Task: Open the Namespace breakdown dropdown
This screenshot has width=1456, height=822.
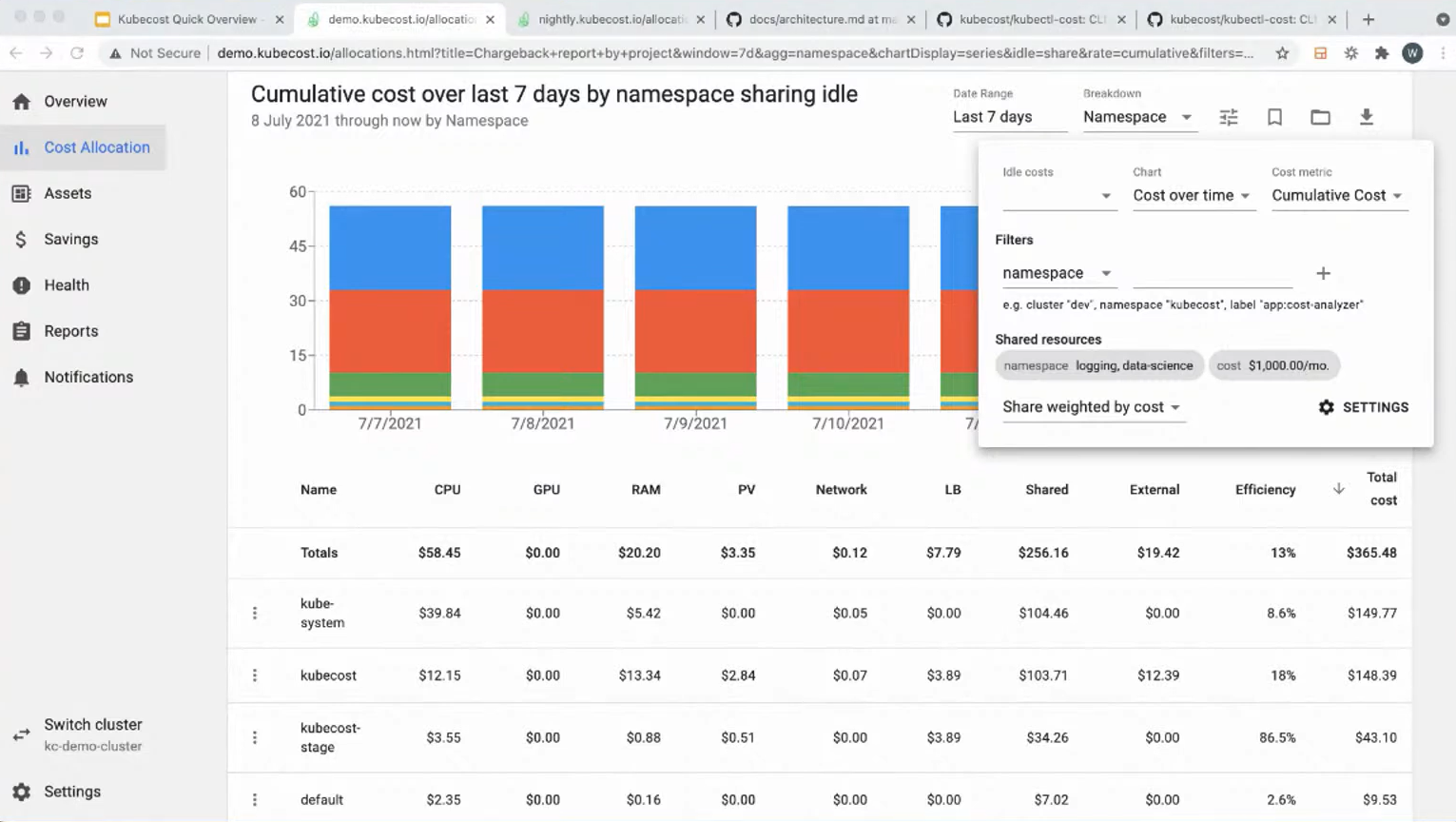Action: 1137,117
